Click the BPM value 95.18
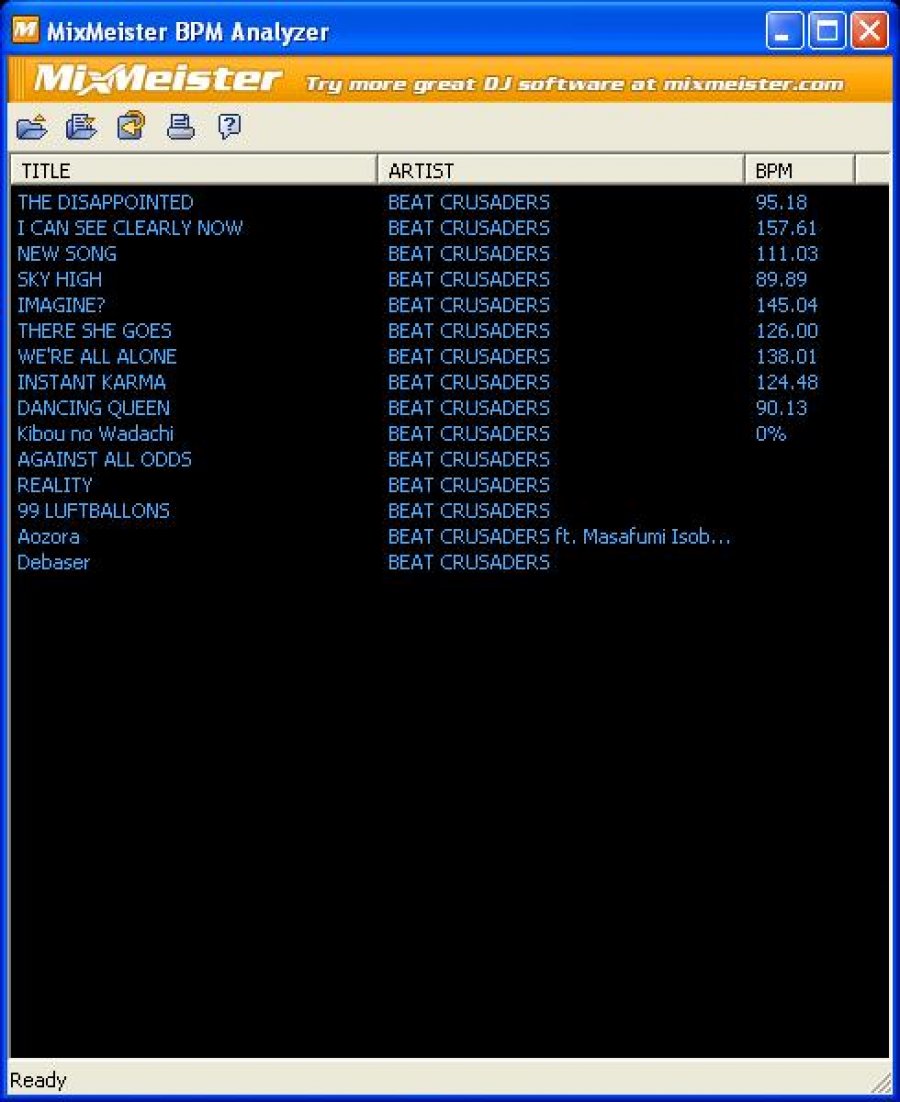Viewport: 900px width, 1102px height. coord(781,202)
